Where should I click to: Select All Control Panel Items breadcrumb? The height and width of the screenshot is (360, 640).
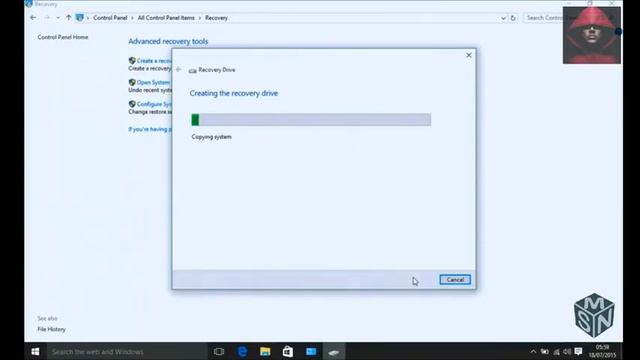click(166, 18)
